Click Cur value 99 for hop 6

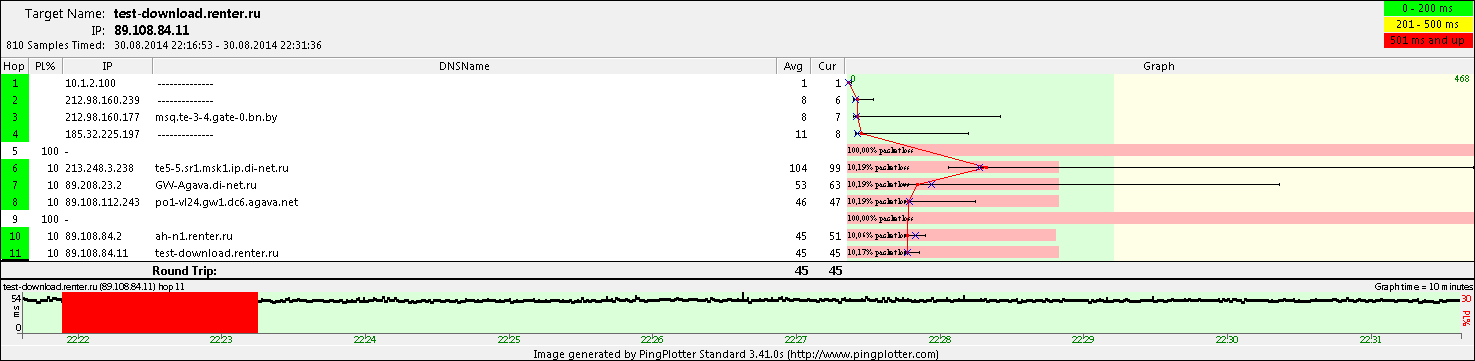(835, 168)
